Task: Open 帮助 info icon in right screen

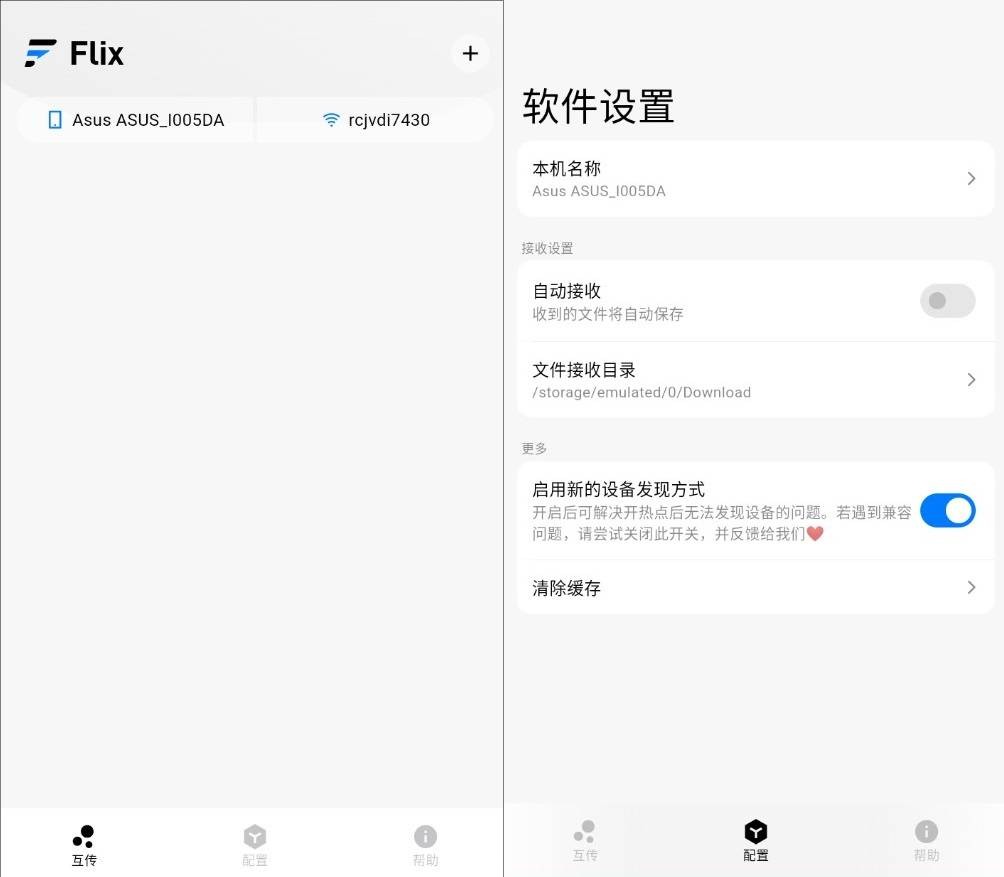Action: [x=926, y=832]
